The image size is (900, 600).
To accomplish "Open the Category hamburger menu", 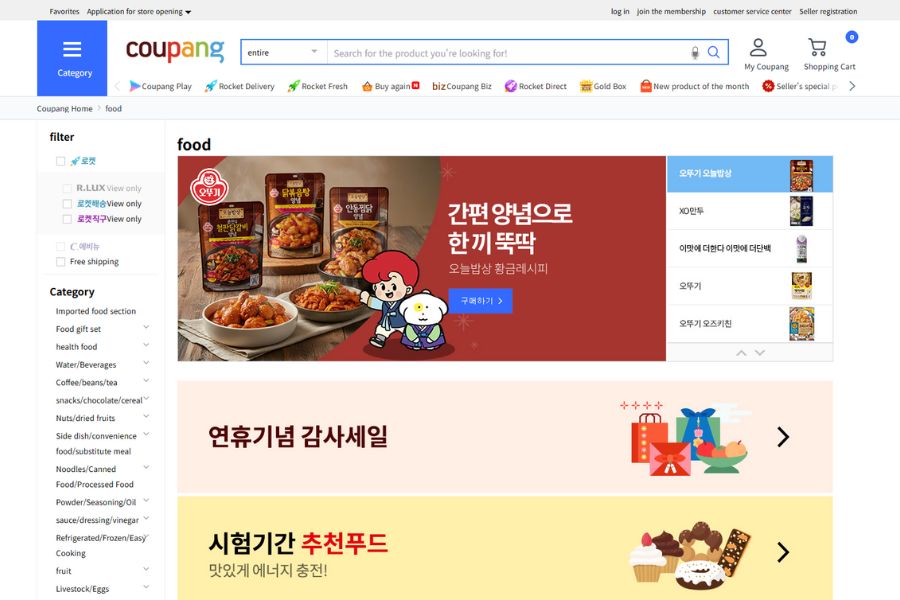I will [x=72, y=58].
